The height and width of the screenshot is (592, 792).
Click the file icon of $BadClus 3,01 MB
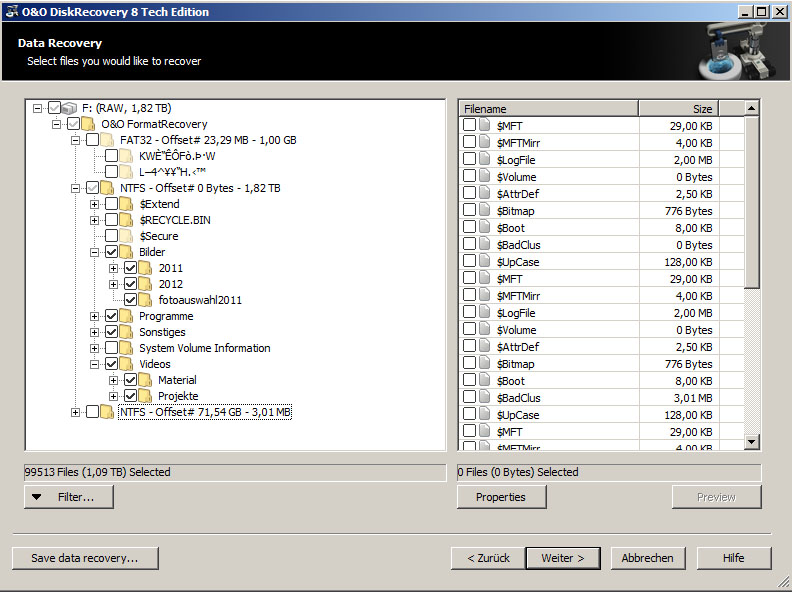pyautogui.click(x=484, y=398)
